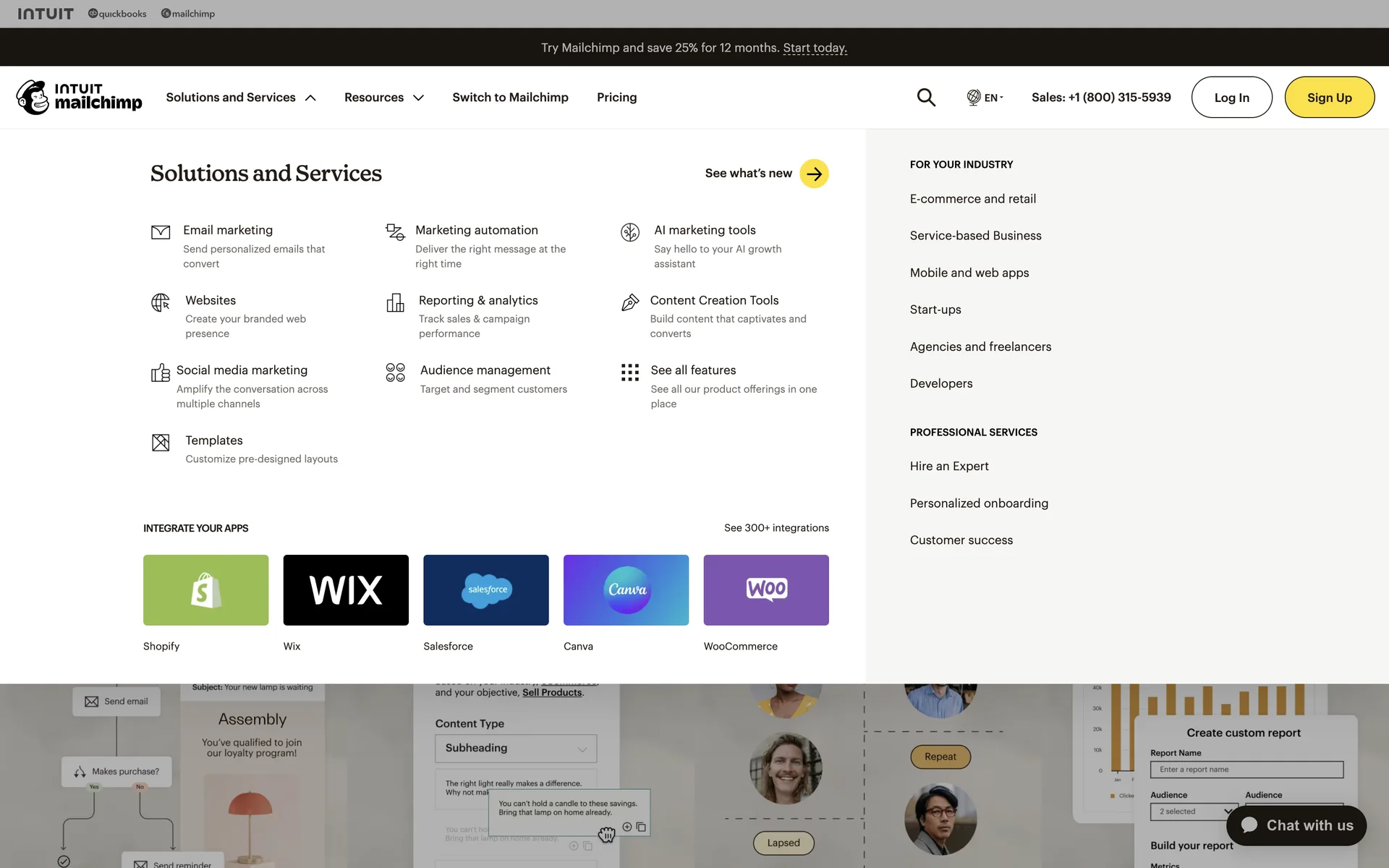Click the Mailchimp monkey logo
Viewport: 1389px width, 868px height.
pos(33,98)
